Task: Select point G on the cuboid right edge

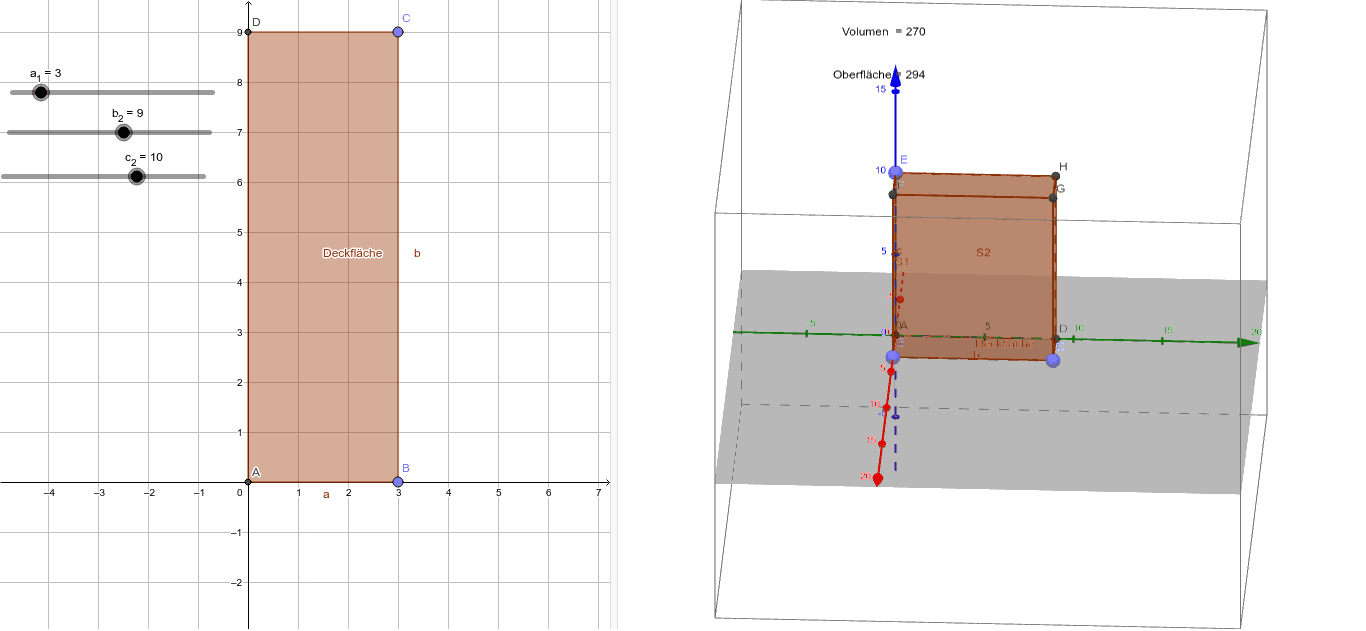Action: point(1054,198)
